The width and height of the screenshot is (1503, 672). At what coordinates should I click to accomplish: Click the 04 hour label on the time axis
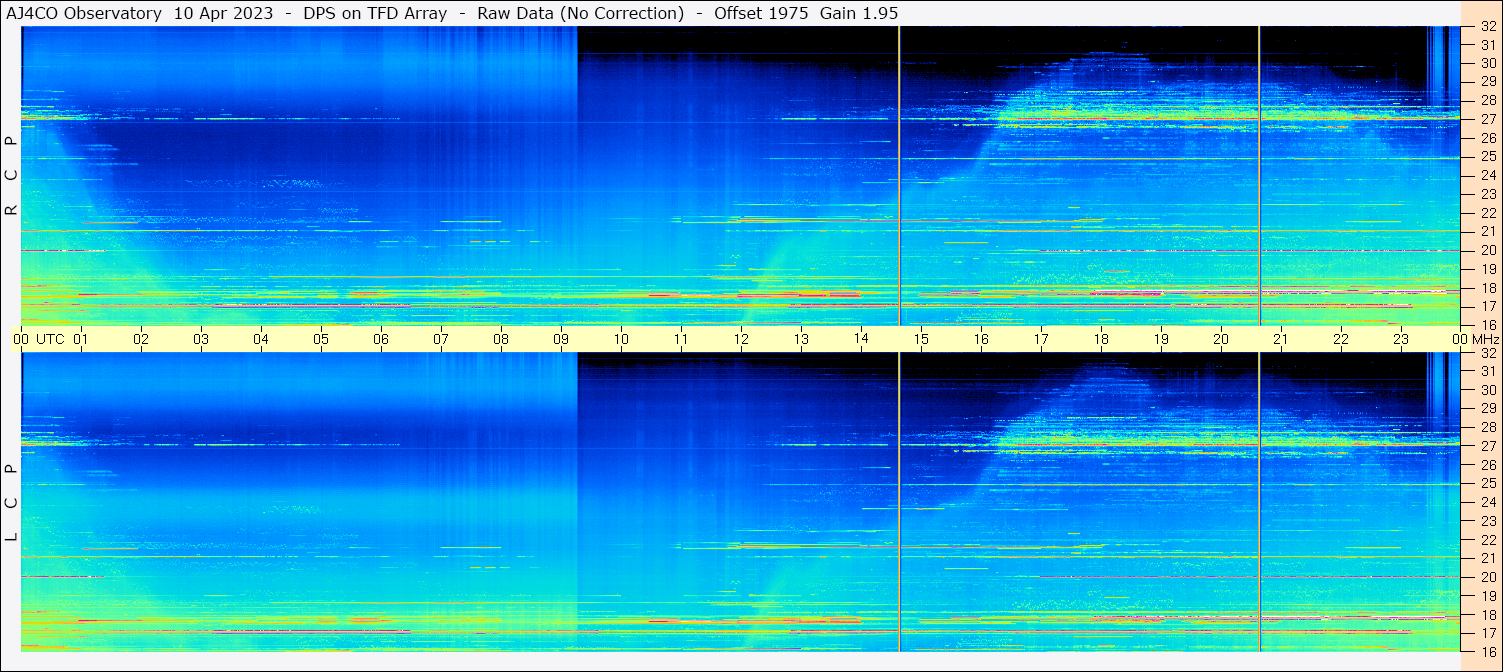[261, 339]
